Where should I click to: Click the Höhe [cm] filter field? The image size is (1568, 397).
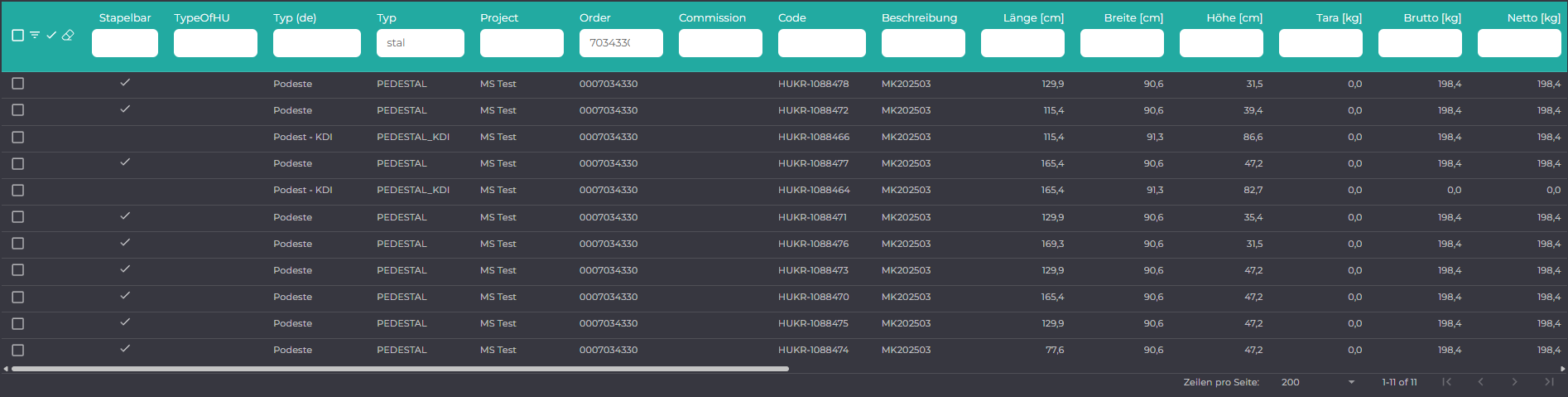pyautogui.click(x=1221, y=43)
